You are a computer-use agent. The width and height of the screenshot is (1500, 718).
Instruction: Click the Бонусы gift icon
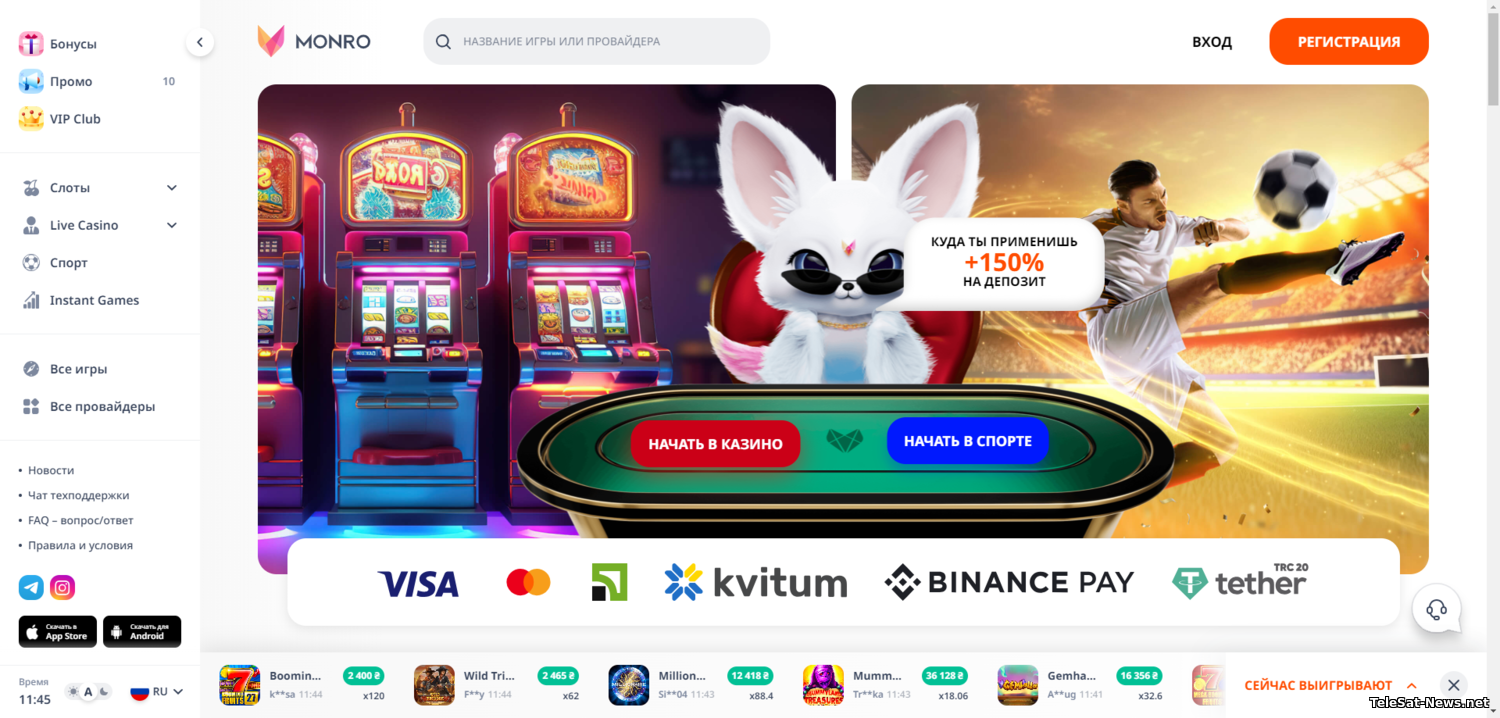[x=31, y=44]
